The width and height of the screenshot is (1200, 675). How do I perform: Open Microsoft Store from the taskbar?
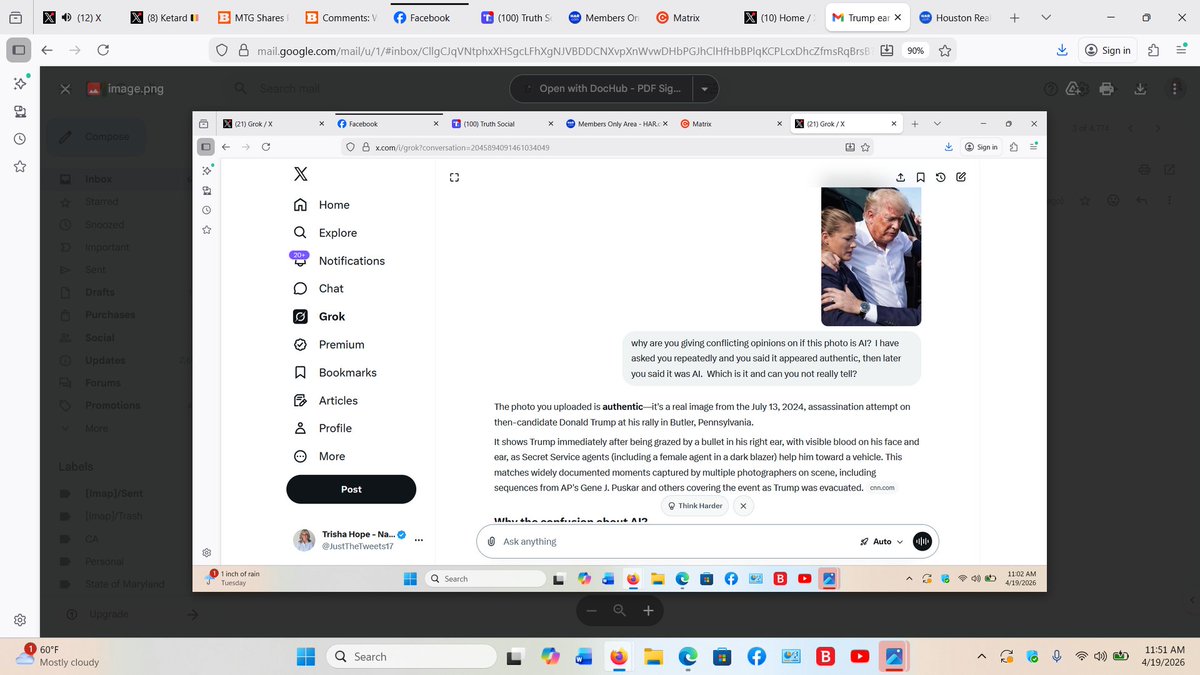[722, 656]
